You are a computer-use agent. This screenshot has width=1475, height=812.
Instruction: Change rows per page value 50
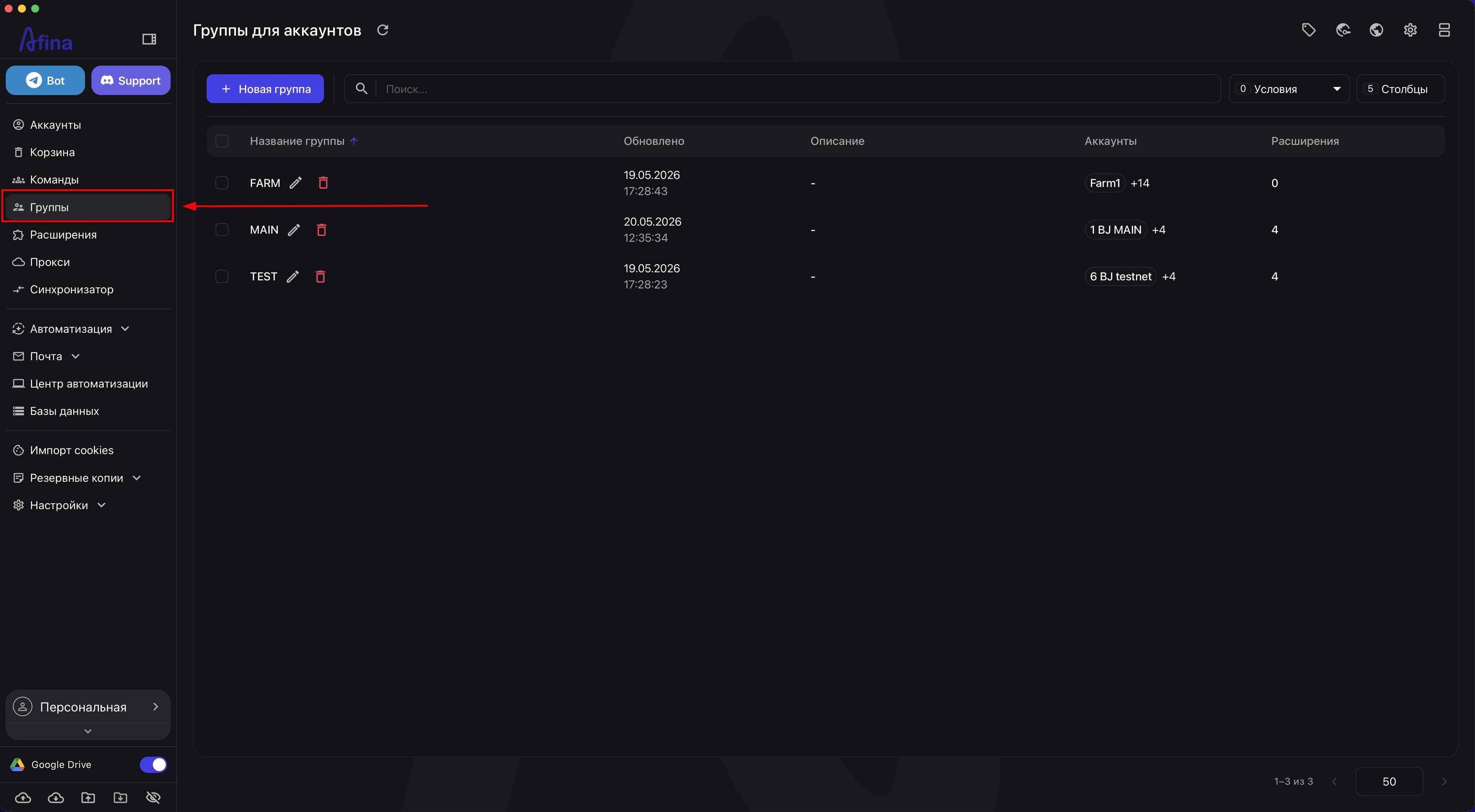(x=1389, y=781)
